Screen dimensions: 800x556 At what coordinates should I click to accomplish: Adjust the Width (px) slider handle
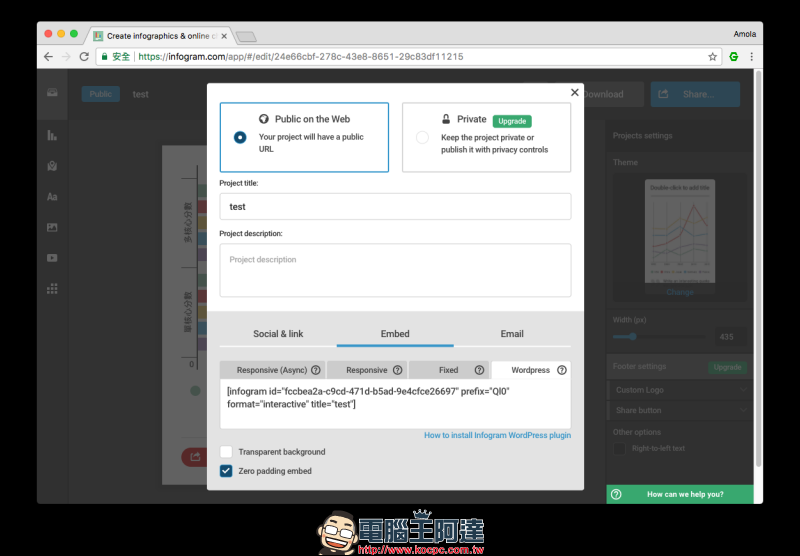click(633, 337)
